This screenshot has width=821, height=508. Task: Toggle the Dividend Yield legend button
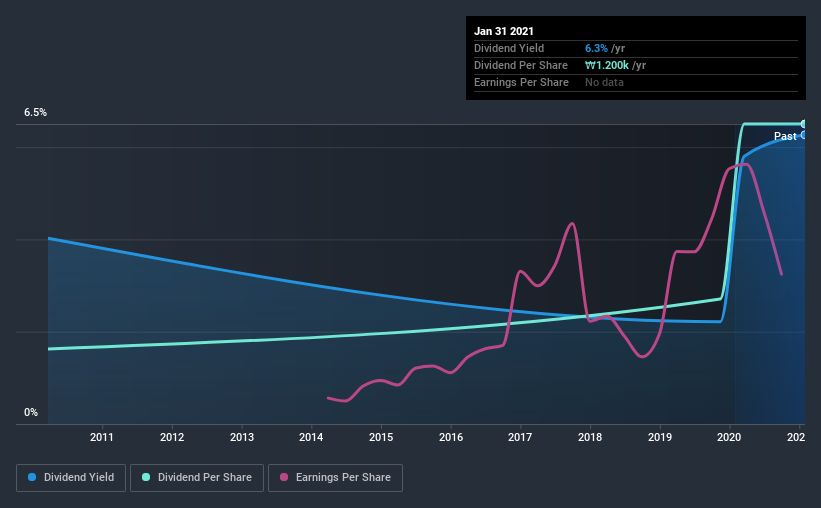click(x=71, y=478)
